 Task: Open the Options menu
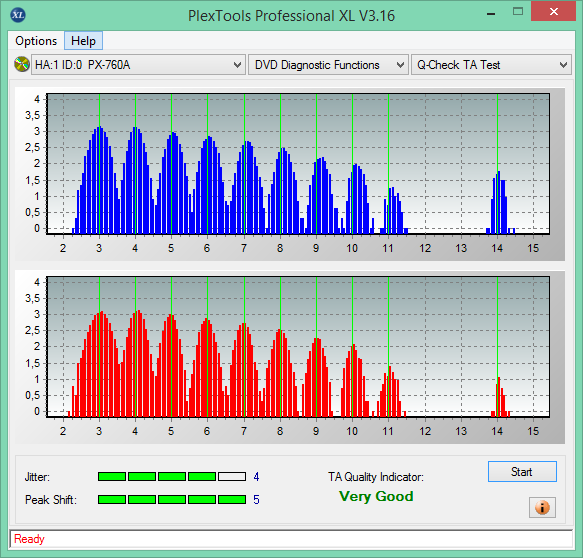pyautogui.click(x=36, y=41)
